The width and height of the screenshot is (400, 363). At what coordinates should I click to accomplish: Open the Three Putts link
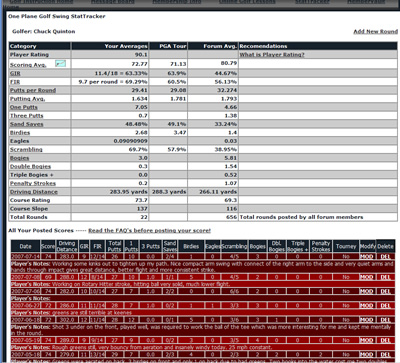coord(27,116)
